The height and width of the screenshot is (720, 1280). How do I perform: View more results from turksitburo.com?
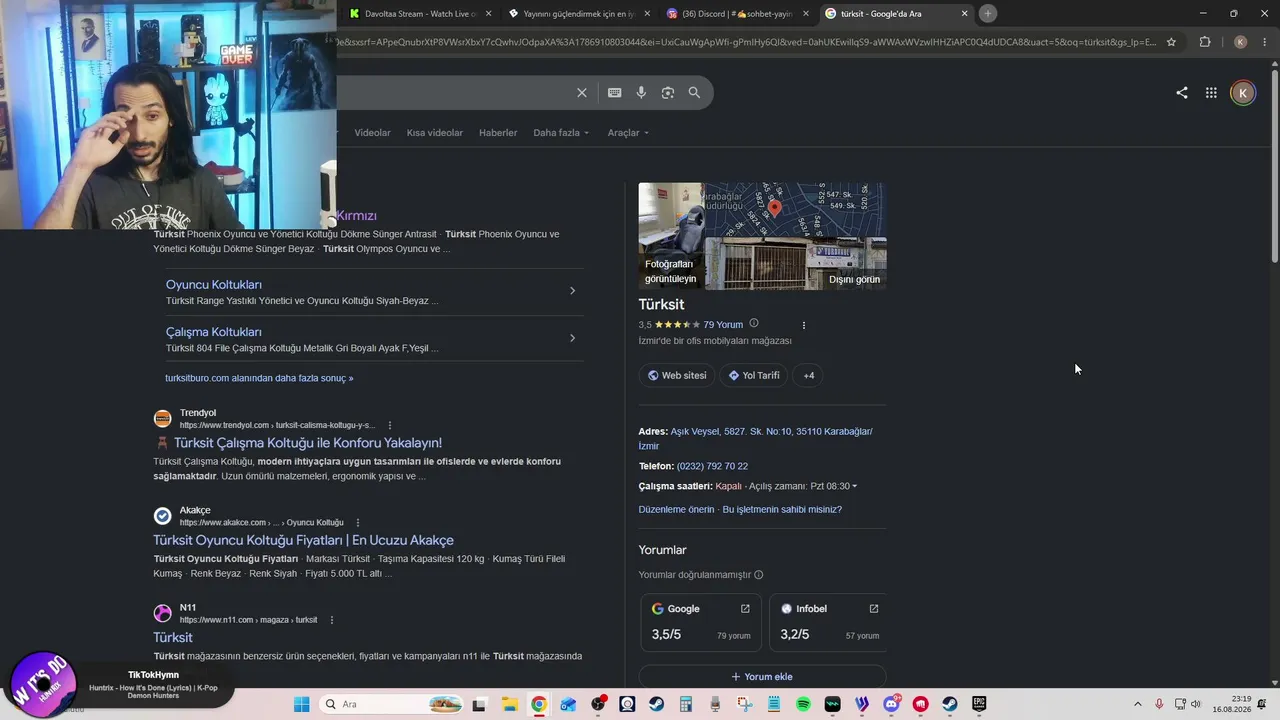[x=259, y=379]
